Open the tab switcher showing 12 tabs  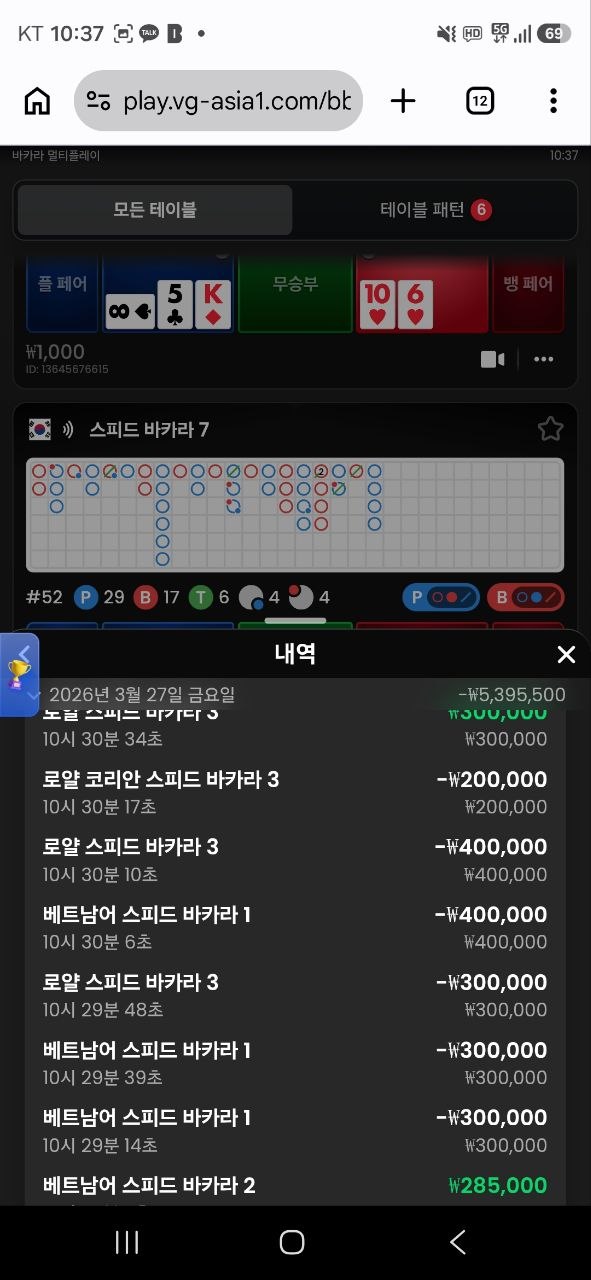coord(480,101)
